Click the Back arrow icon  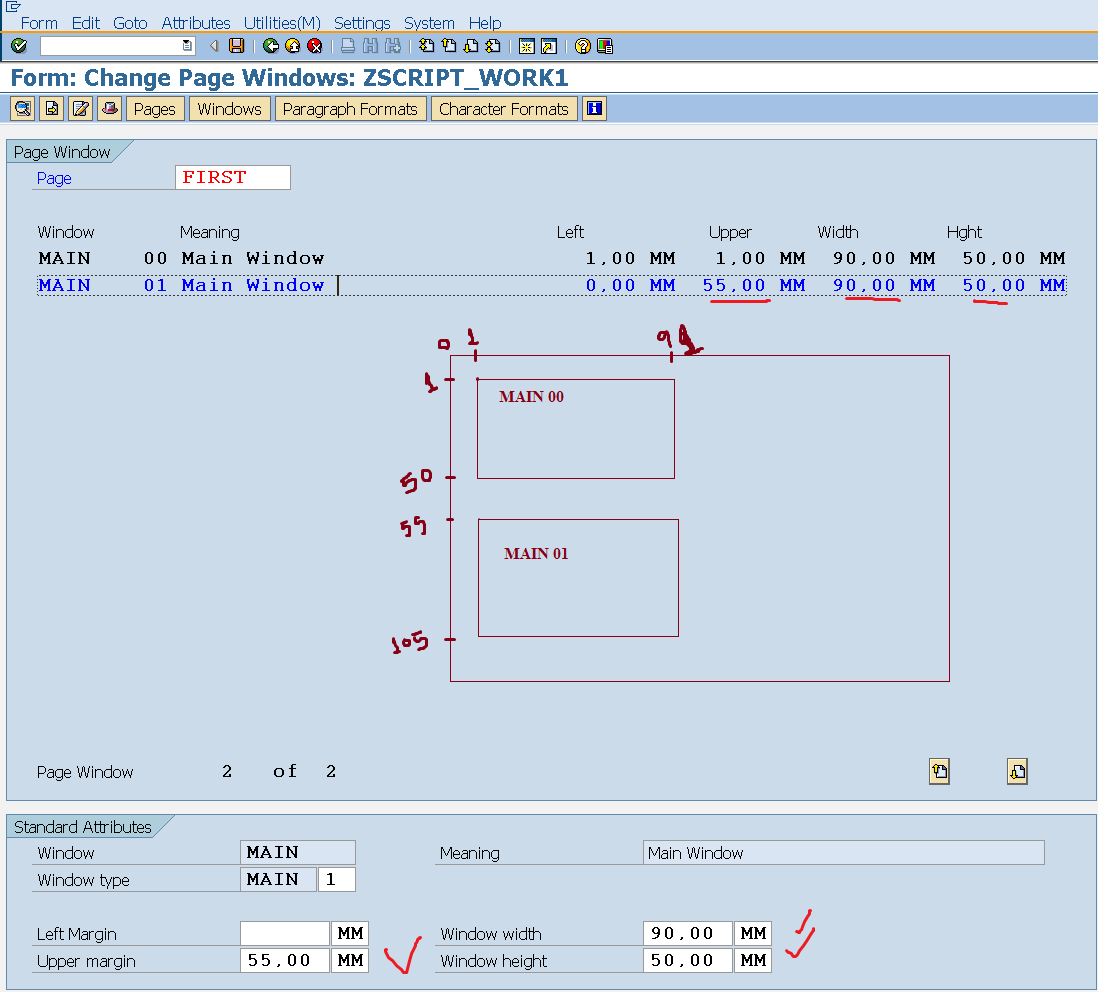click(x=270, y=45)
